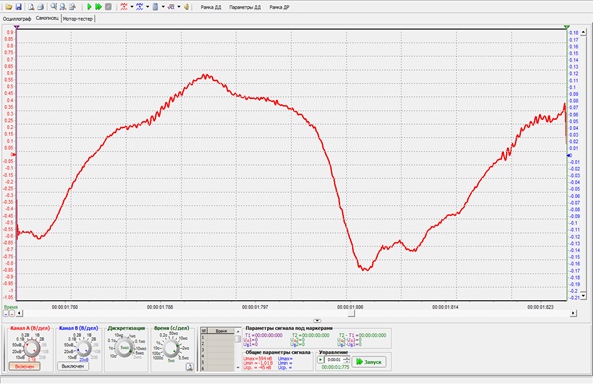Collapse the bottom panel with chevron

317,320
